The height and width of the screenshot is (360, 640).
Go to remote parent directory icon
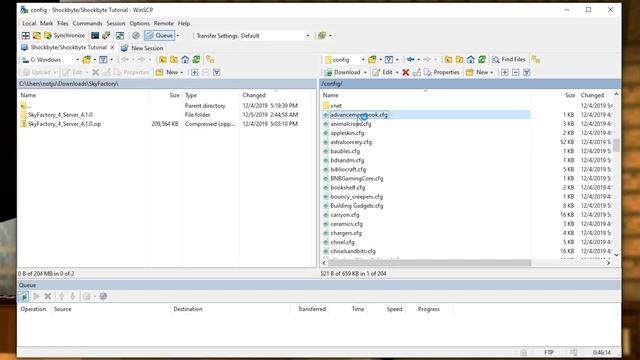click(448, 60)
